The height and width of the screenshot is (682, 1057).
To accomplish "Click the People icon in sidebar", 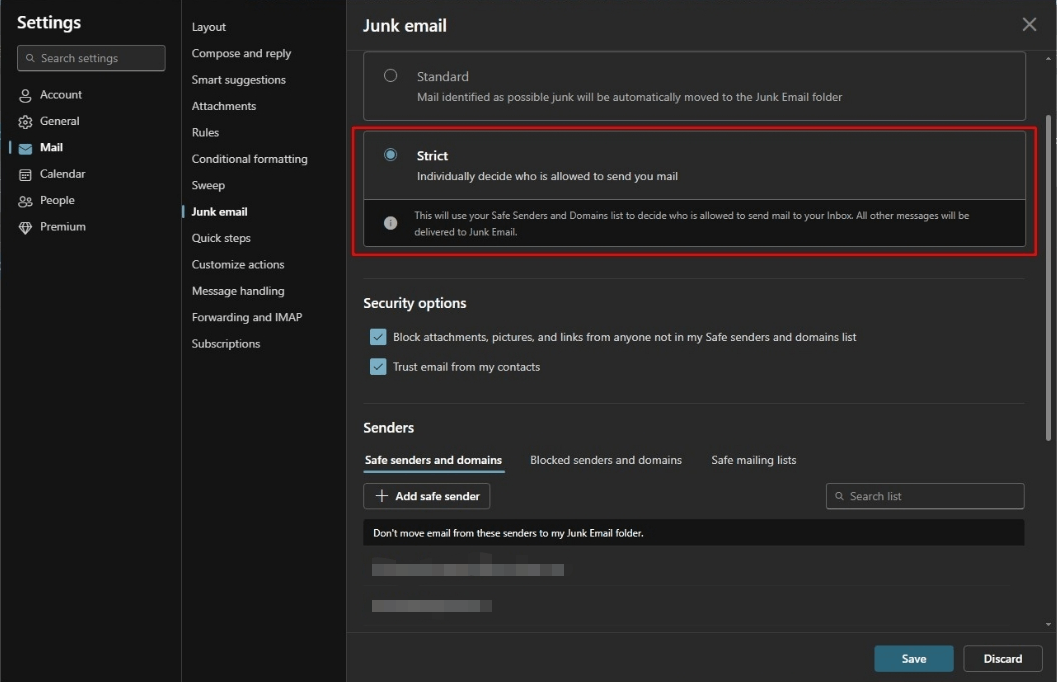I will (x=25, y=201).
